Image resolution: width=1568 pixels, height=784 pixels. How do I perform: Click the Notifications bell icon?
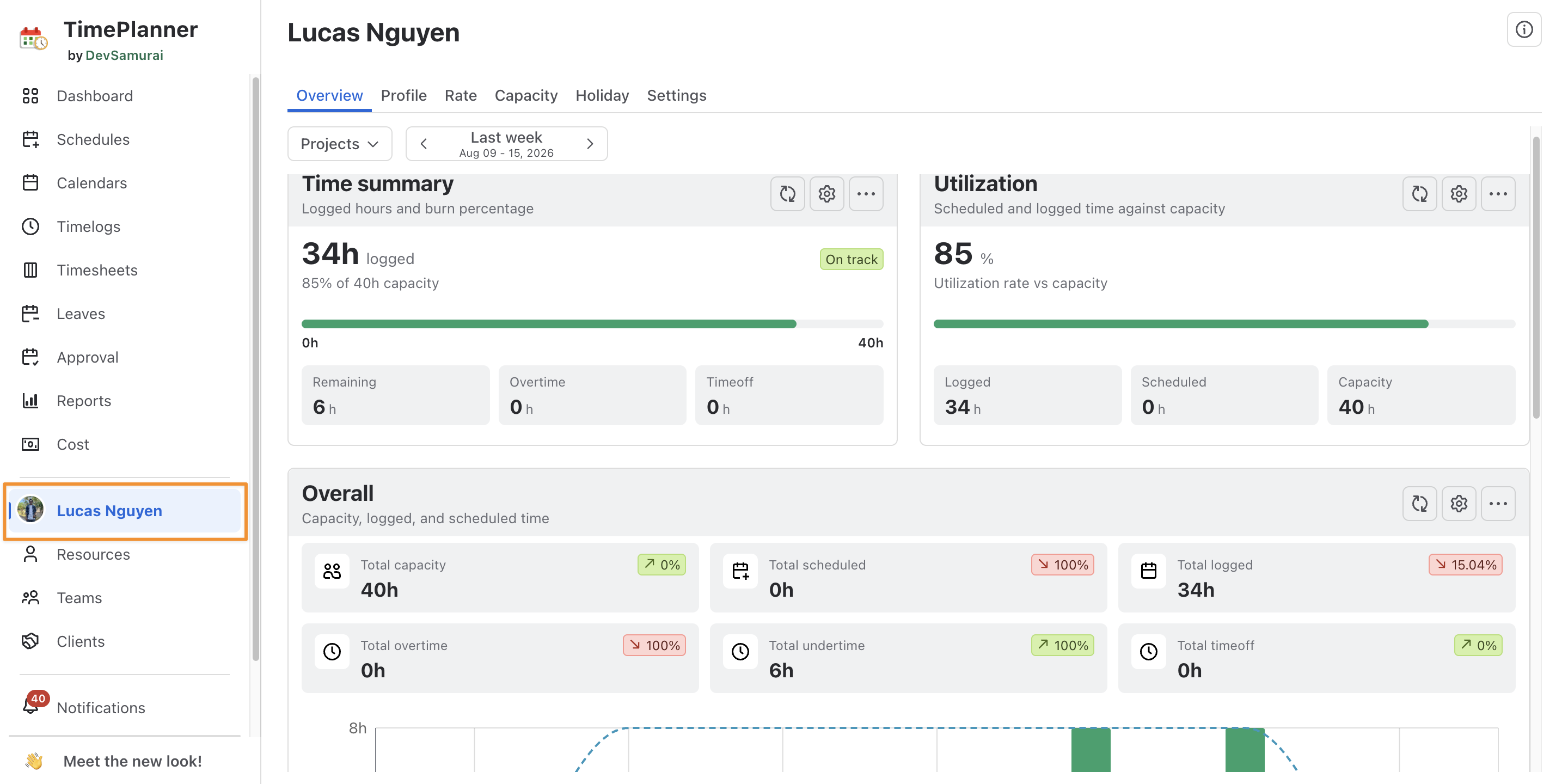[x=30, y=706]
